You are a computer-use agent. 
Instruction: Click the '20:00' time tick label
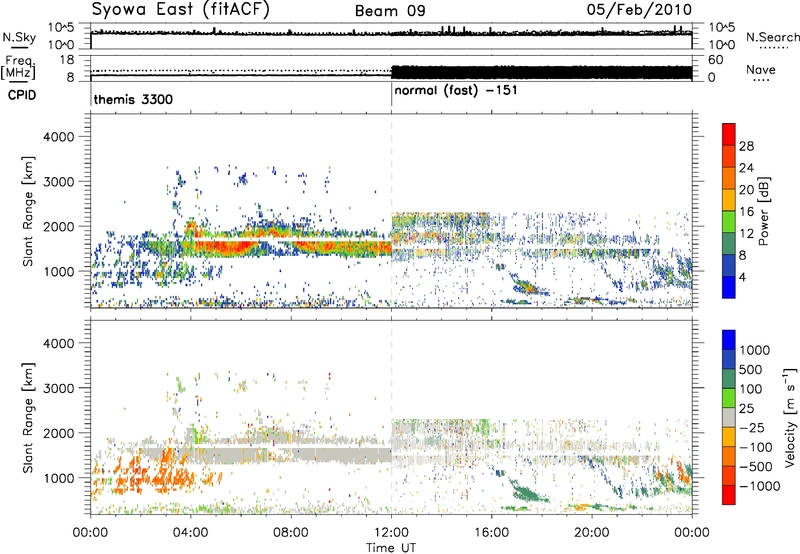pyautogui.click(x=591, y=533)
